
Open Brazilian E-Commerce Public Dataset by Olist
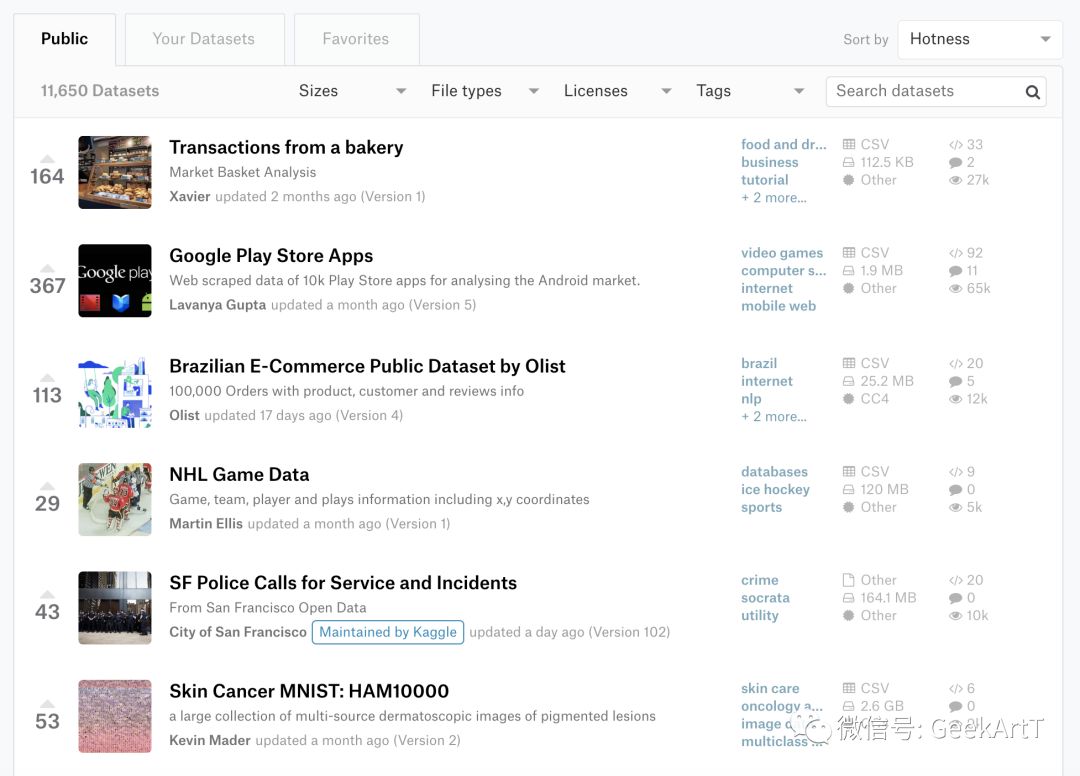point(367,366)
